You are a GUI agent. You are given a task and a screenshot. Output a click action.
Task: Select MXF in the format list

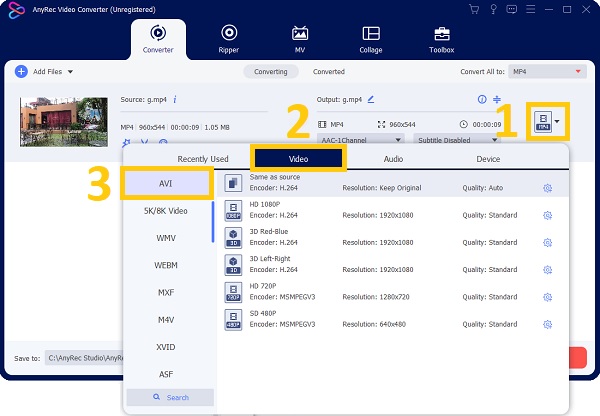click(x=166, y=293)
